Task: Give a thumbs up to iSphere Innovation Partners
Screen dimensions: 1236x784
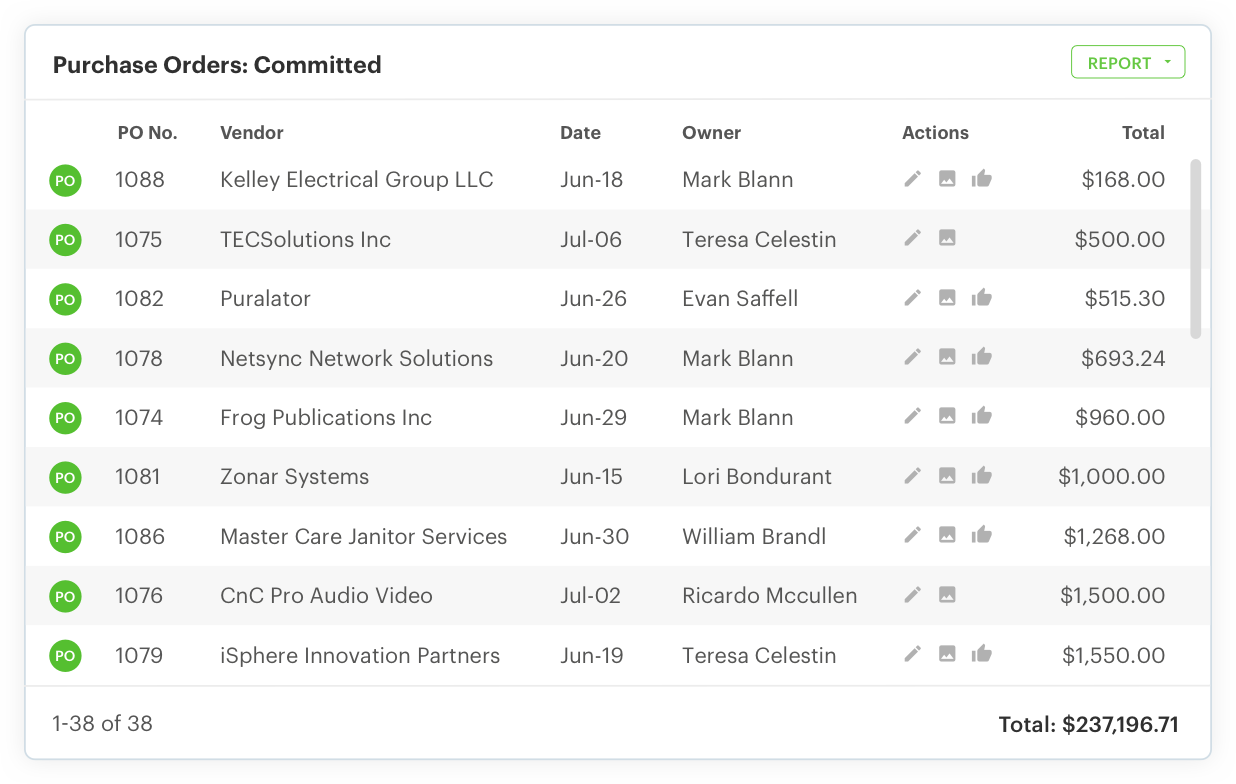Action: click(981, 654)
